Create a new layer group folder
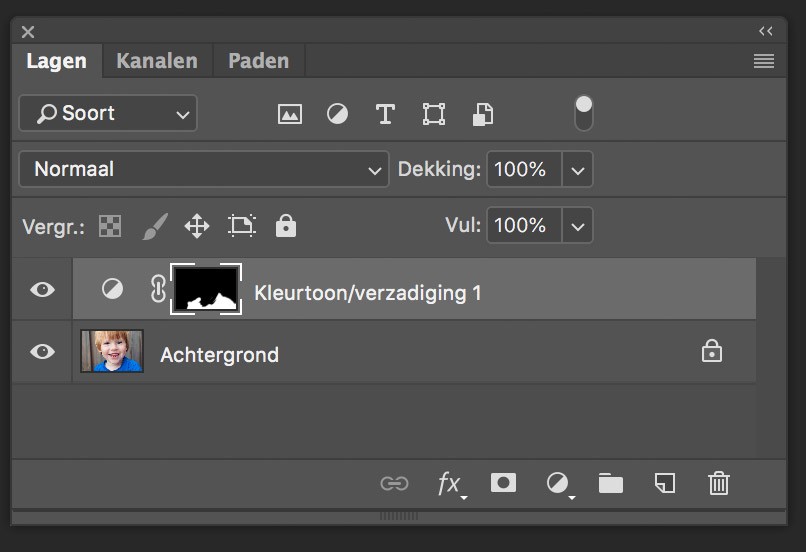Viewport: 806px width, 552px height. [610, 484]
